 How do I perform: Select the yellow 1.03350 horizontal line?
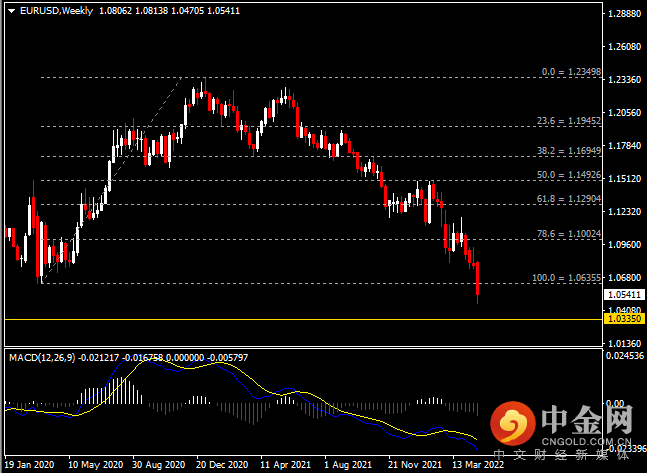(303, 319)
